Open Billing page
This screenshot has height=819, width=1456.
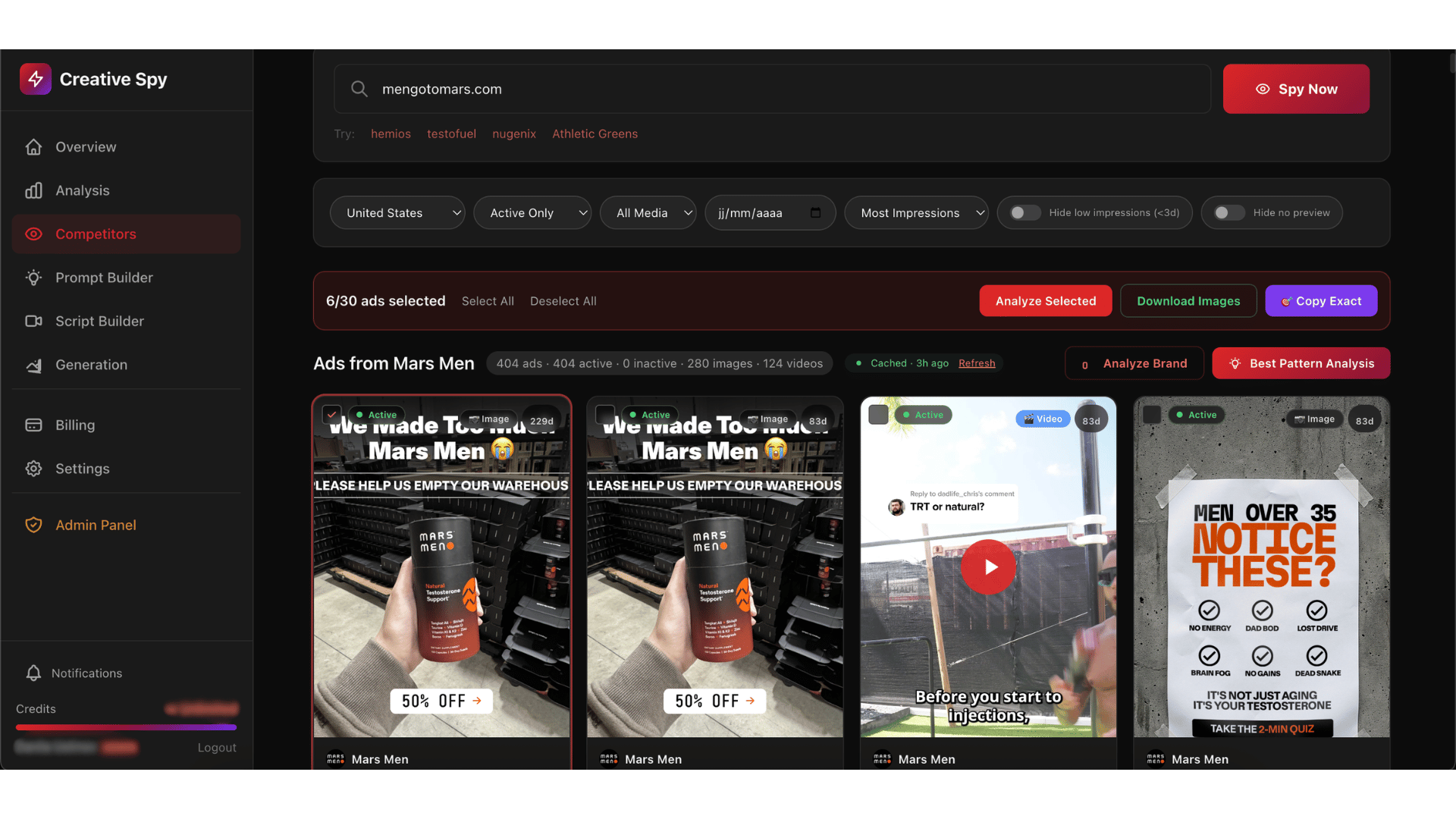tap(127, 425)
